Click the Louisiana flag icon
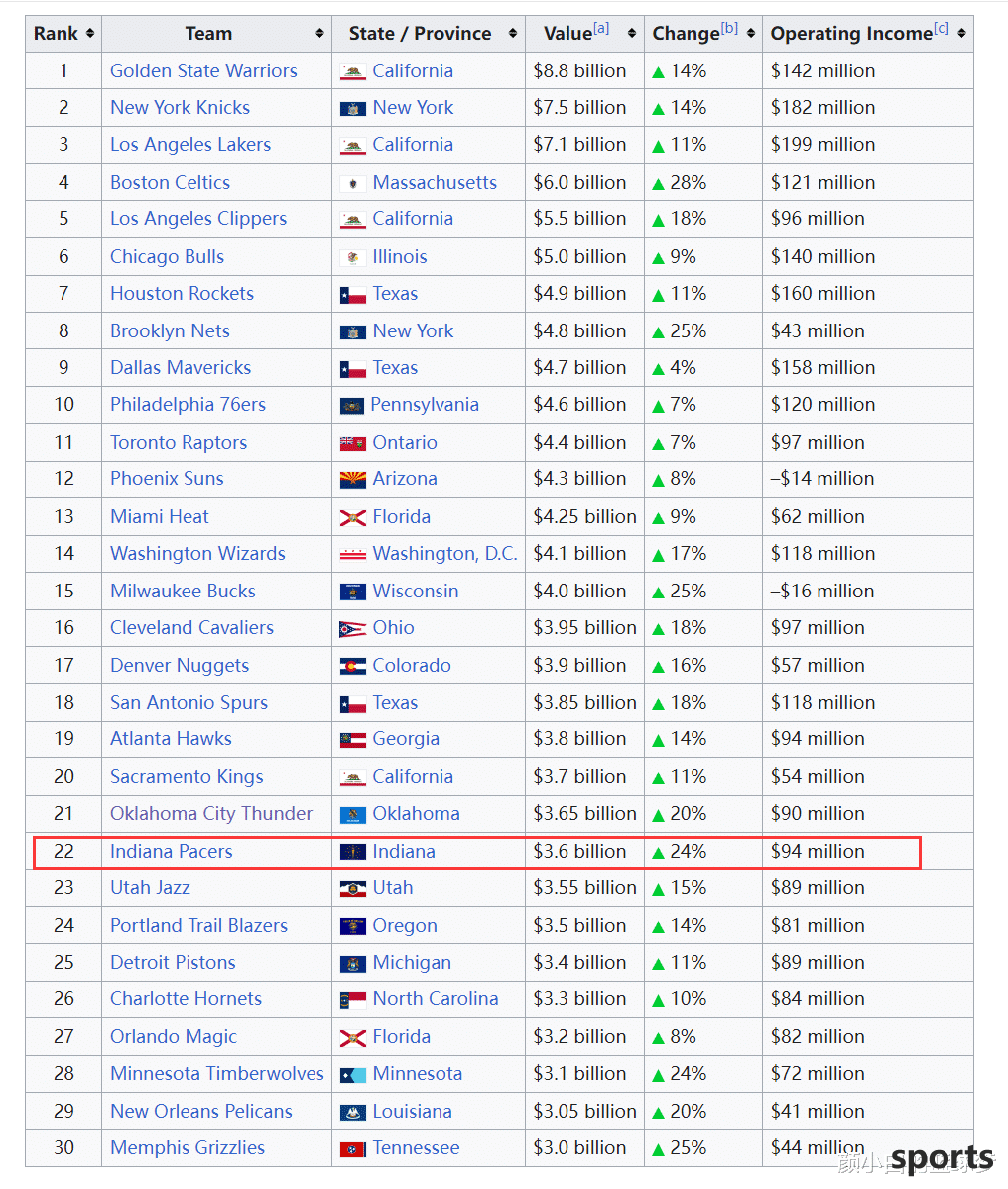This screenshot has width=1008, height=1189. tap(353, 1112)
